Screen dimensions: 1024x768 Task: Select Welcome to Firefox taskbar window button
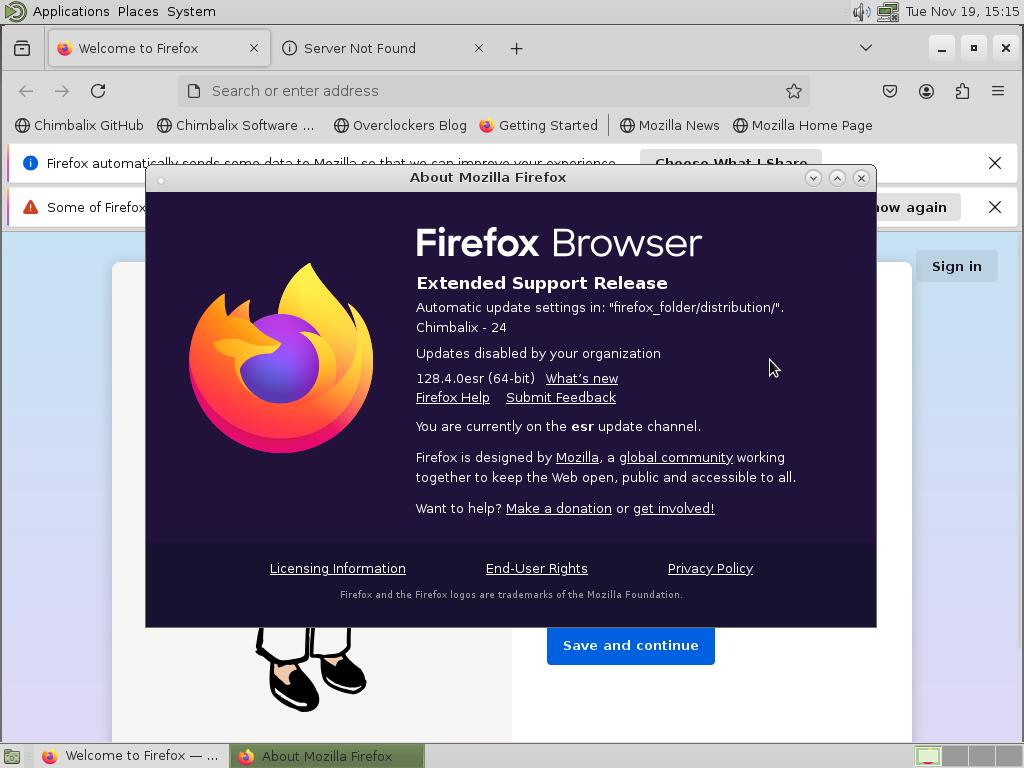pyautogui.click(x=131, y=756)
